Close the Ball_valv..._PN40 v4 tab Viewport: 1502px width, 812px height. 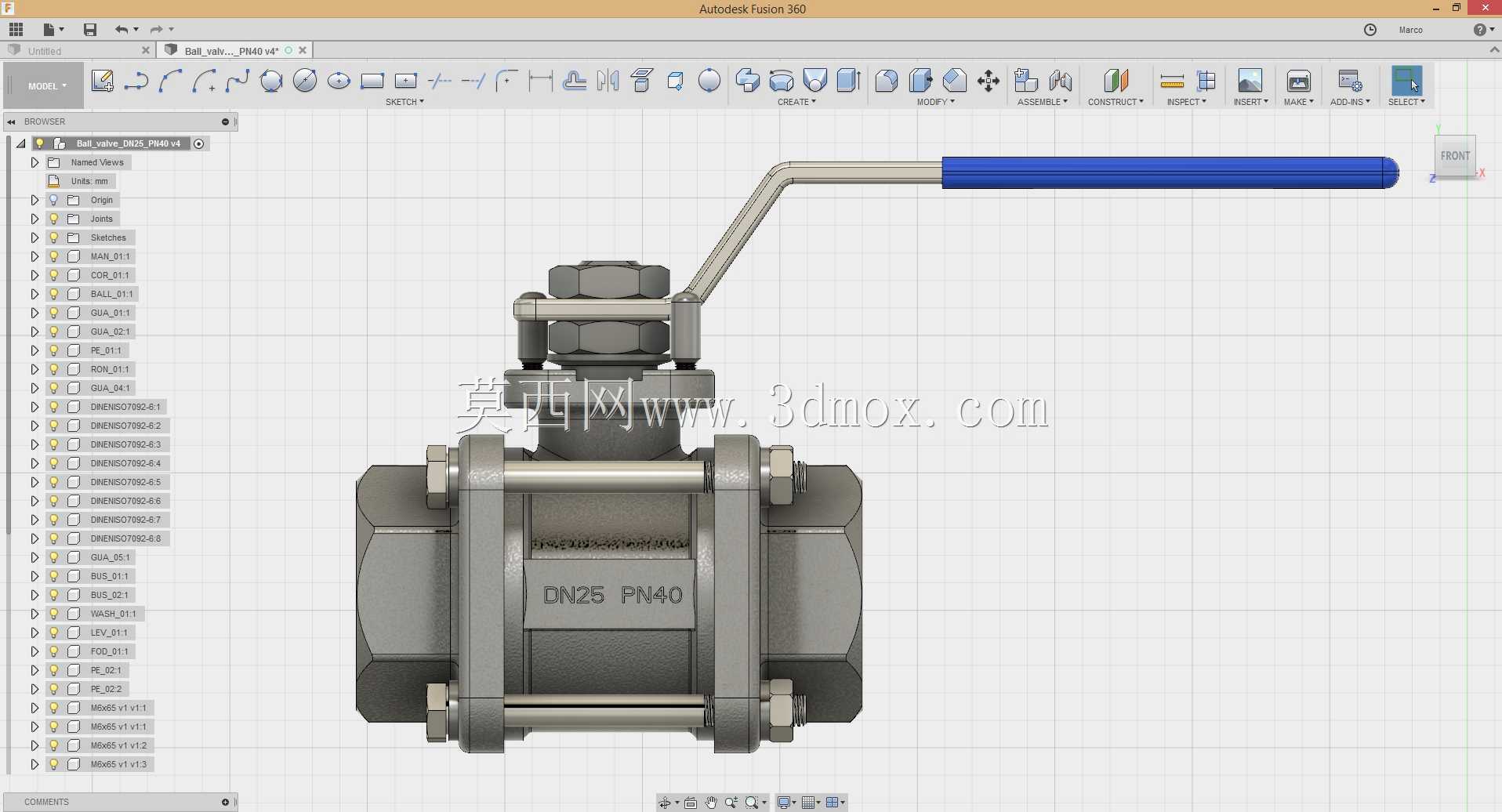click(x=303, y=50)
